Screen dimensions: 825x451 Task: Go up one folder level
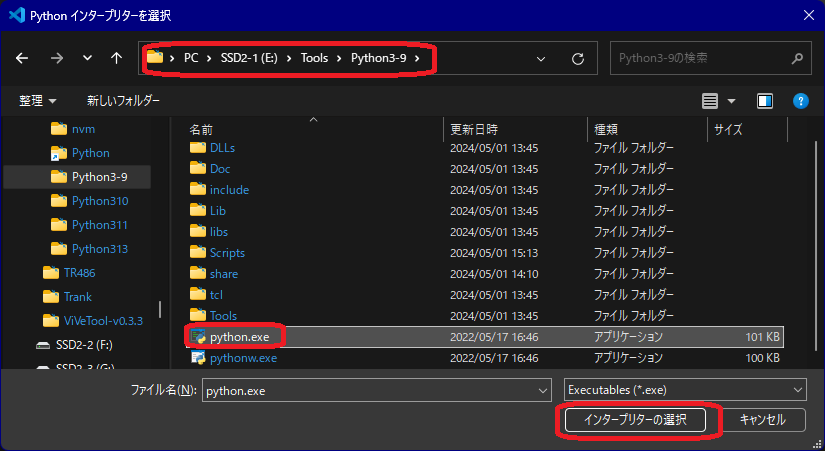pyautogui.click(x=116, y=58)
